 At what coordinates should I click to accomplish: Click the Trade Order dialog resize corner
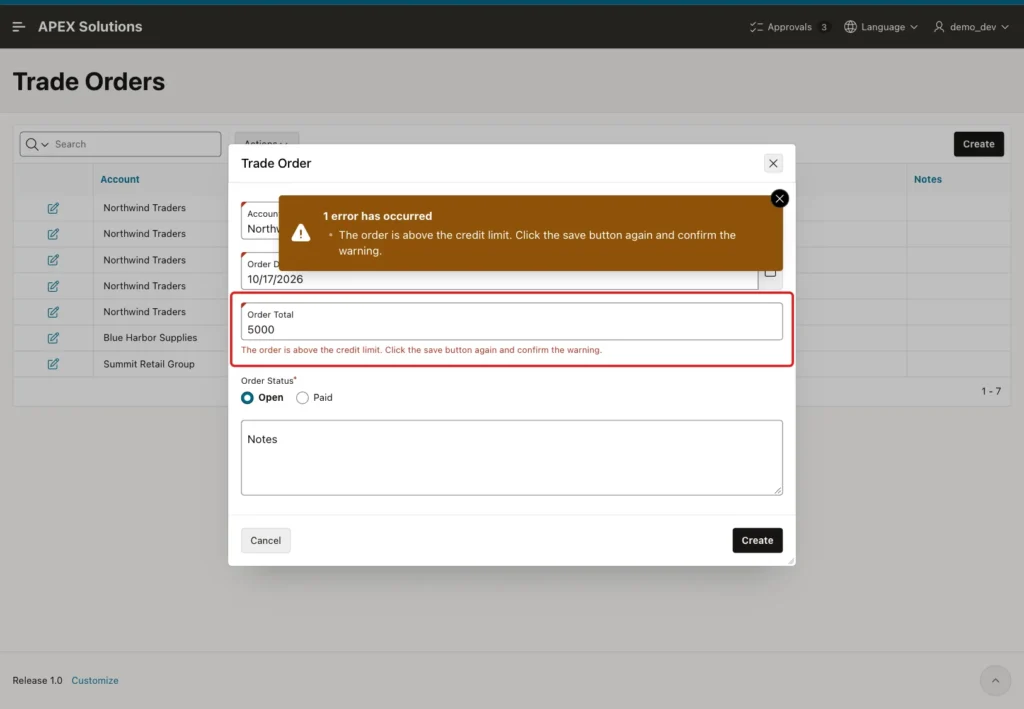click(x=791, y=561)
